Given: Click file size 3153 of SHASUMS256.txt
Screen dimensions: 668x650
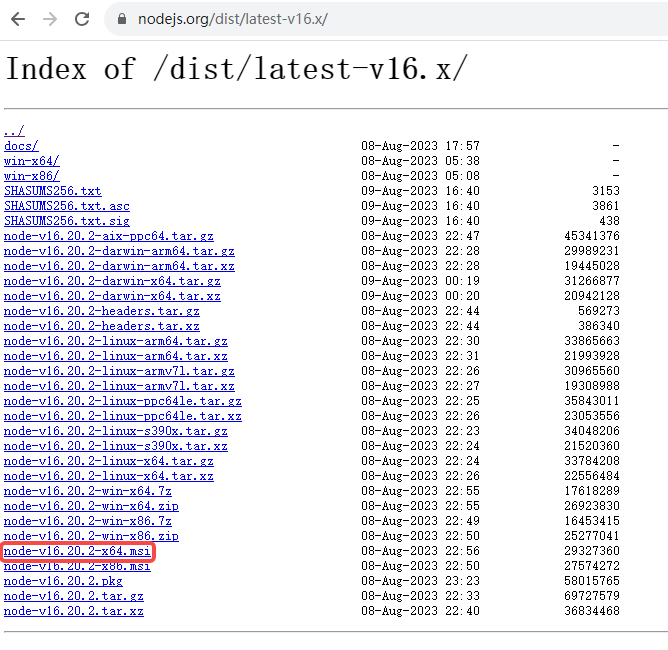Looking at the screenshot, I should click(606, 191).
